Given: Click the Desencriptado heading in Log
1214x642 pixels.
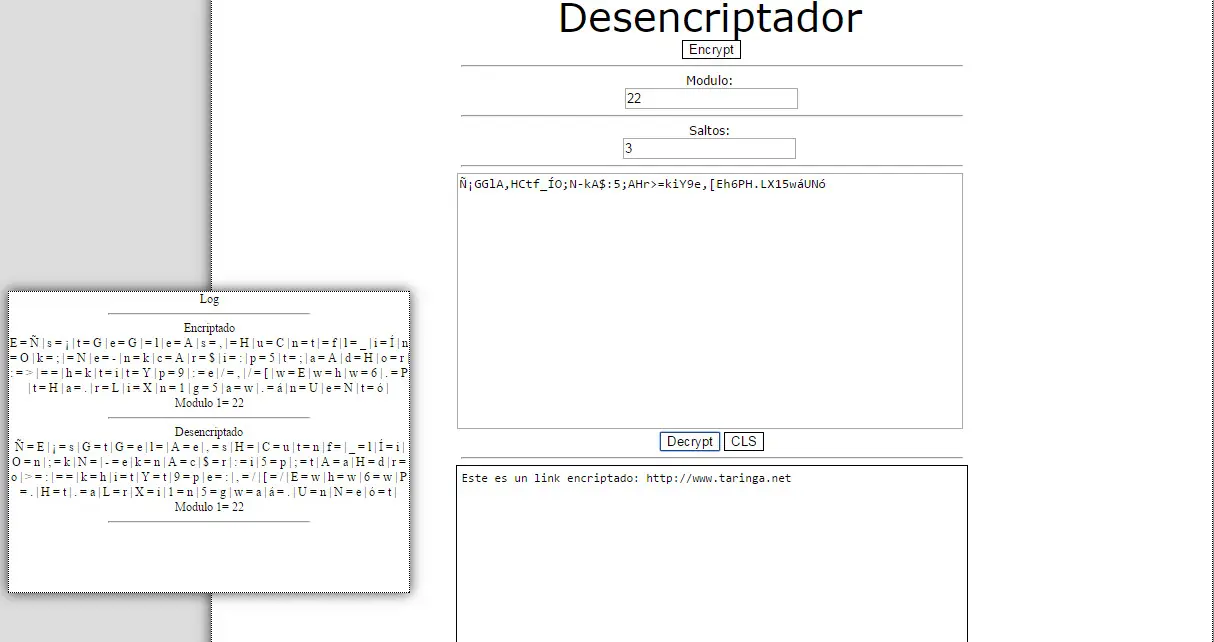Looking at the screenshot, I should click(208, 431).
